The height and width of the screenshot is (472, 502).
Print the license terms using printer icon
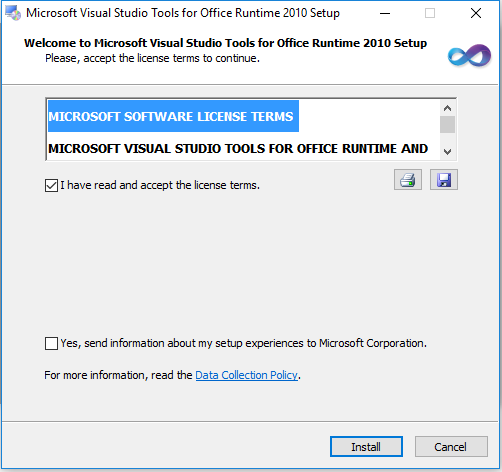pos(408,180)
